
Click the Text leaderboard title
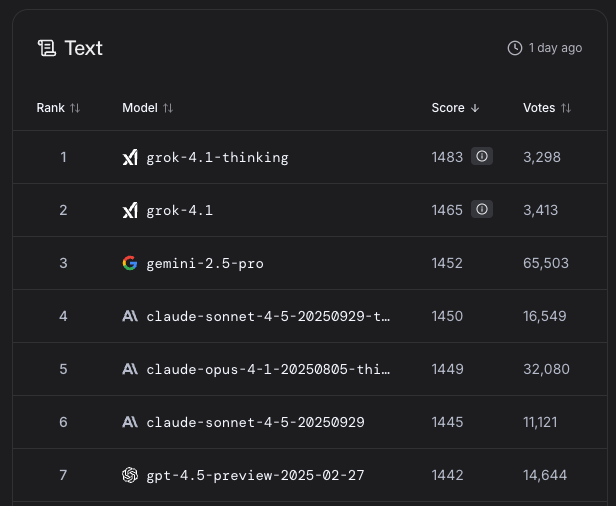[84, 48]
